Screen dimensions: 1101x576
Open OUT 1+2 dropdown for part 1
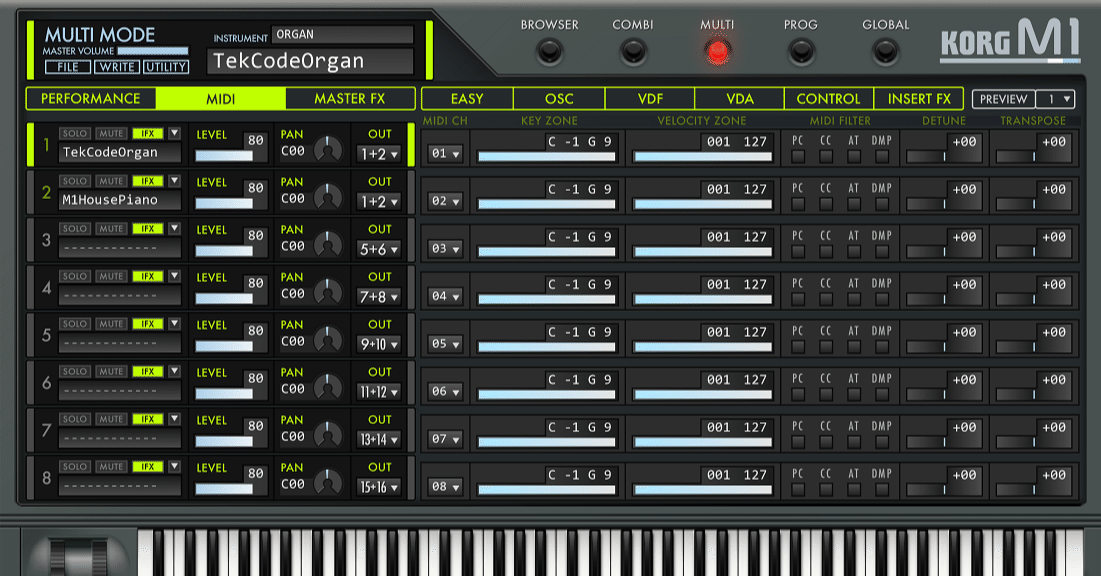coord(379,154)
